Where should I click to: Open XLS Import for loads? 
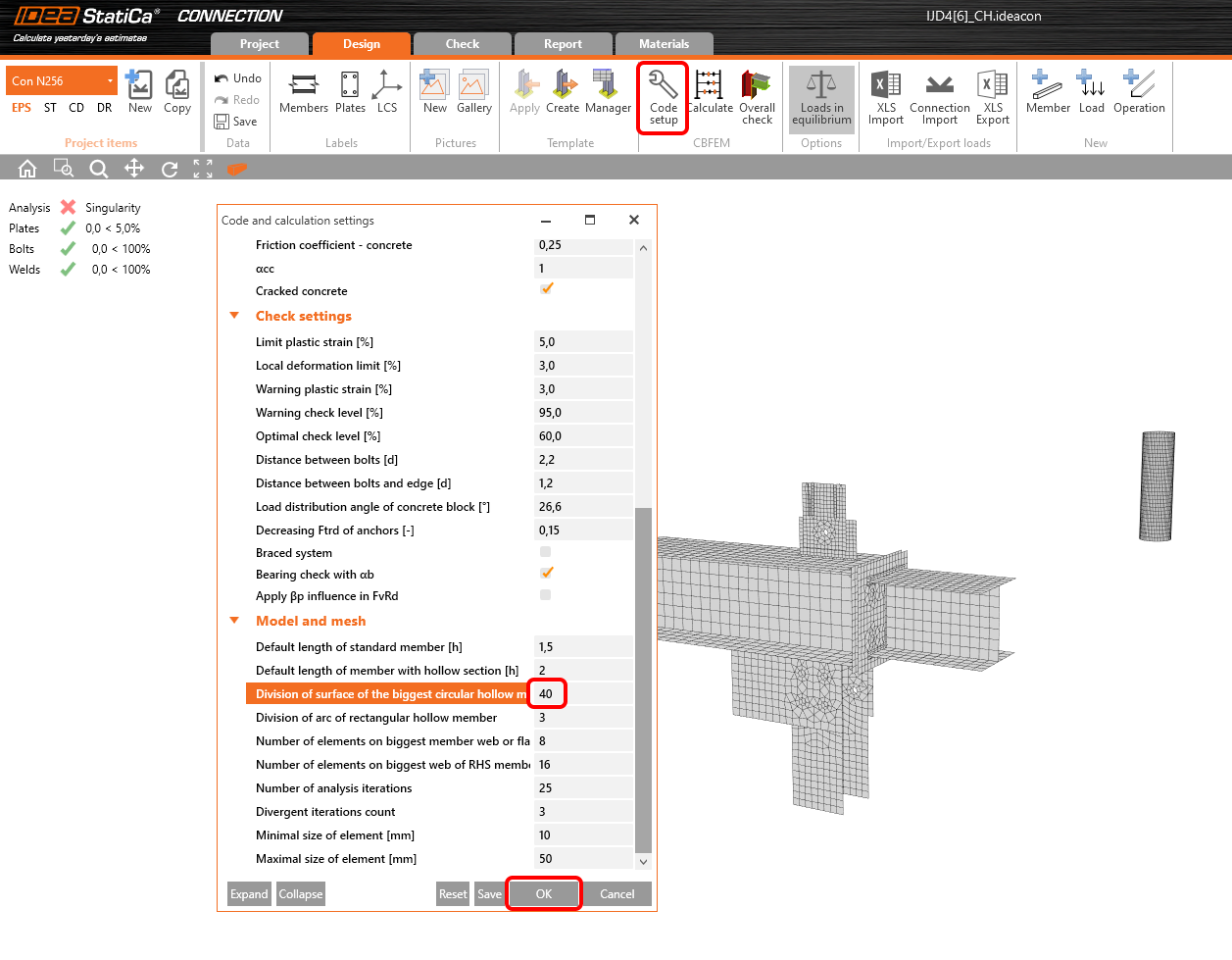pos(886,97)
